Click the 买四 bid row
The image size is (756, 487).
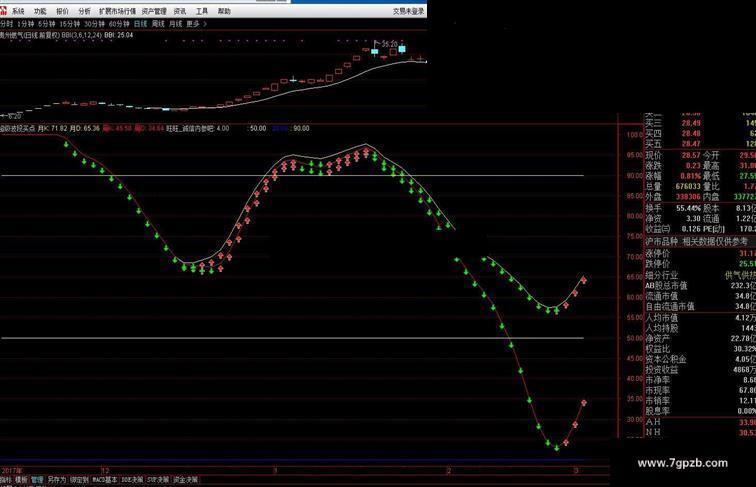click(701, 133)
